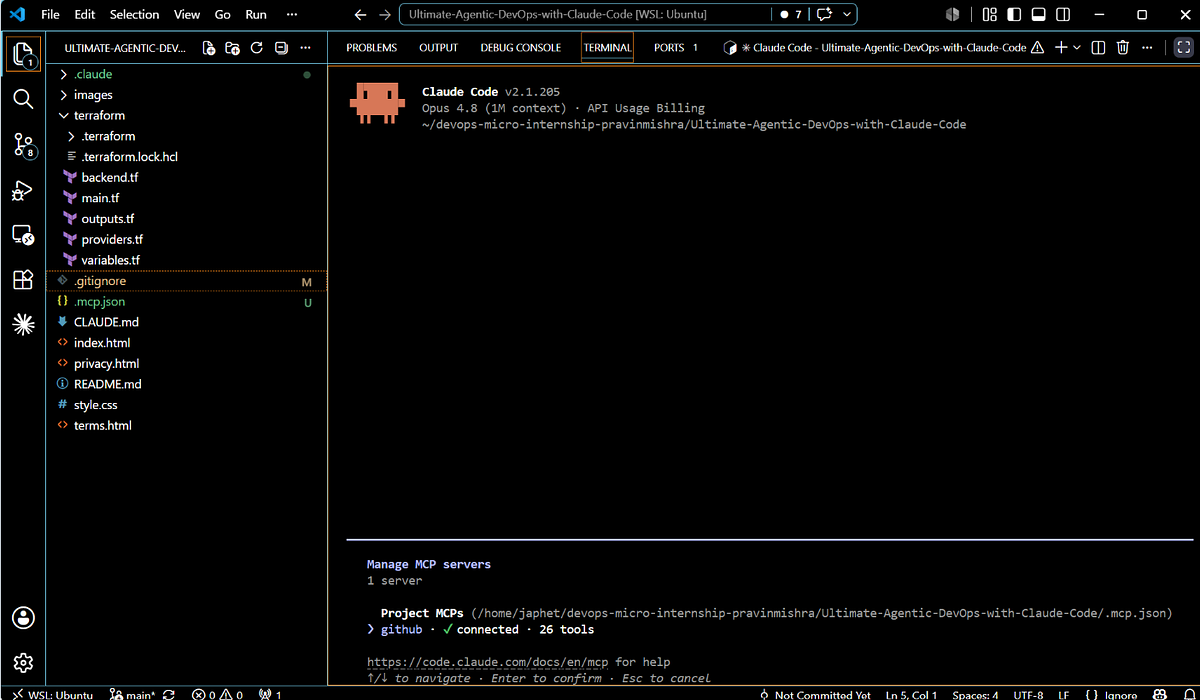Open the chat dropdown chevron in title bar
1200x700 pixels.
tap(848, 15)
